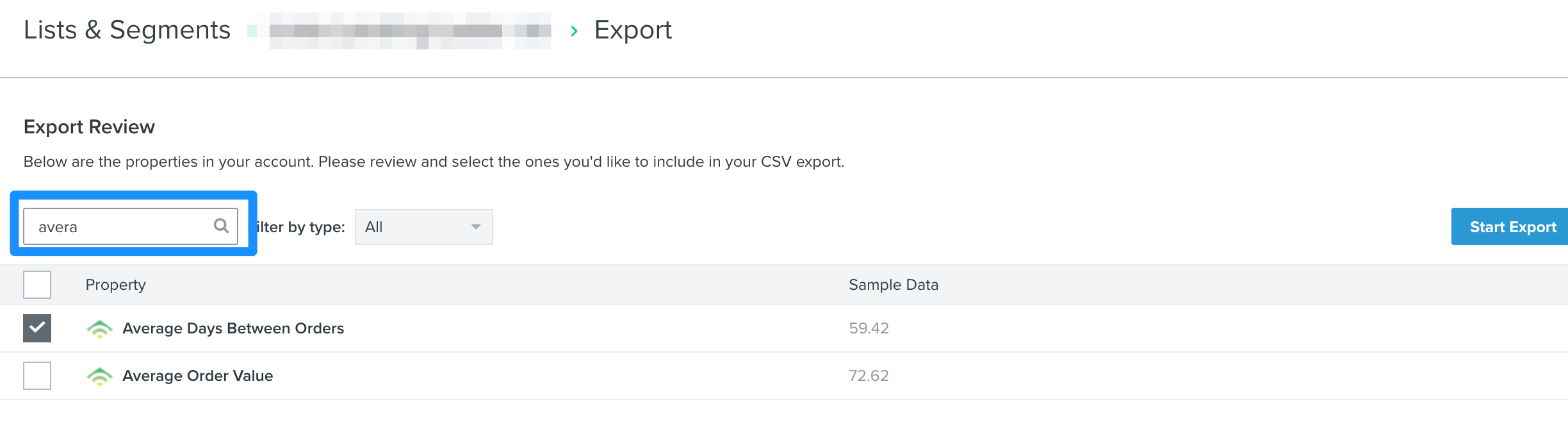Click the Export breadcrumb title
The height and width of the screenshot is (445, 1568).
pyautogui.click(x=633, y=30)
